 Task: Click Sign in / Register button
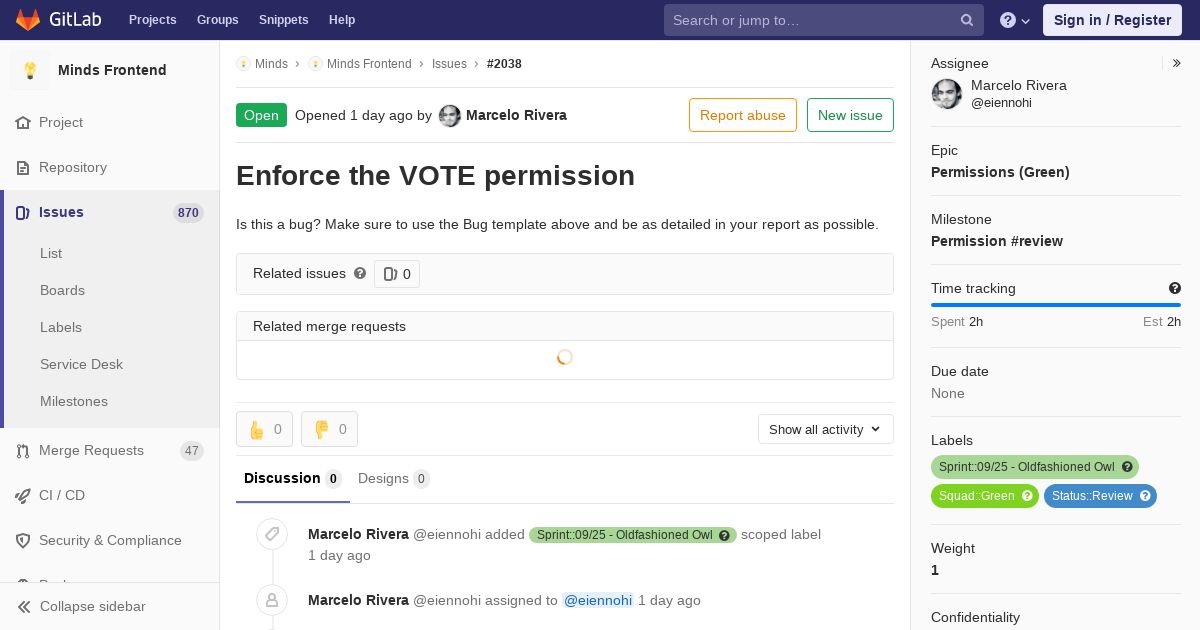1112,20
